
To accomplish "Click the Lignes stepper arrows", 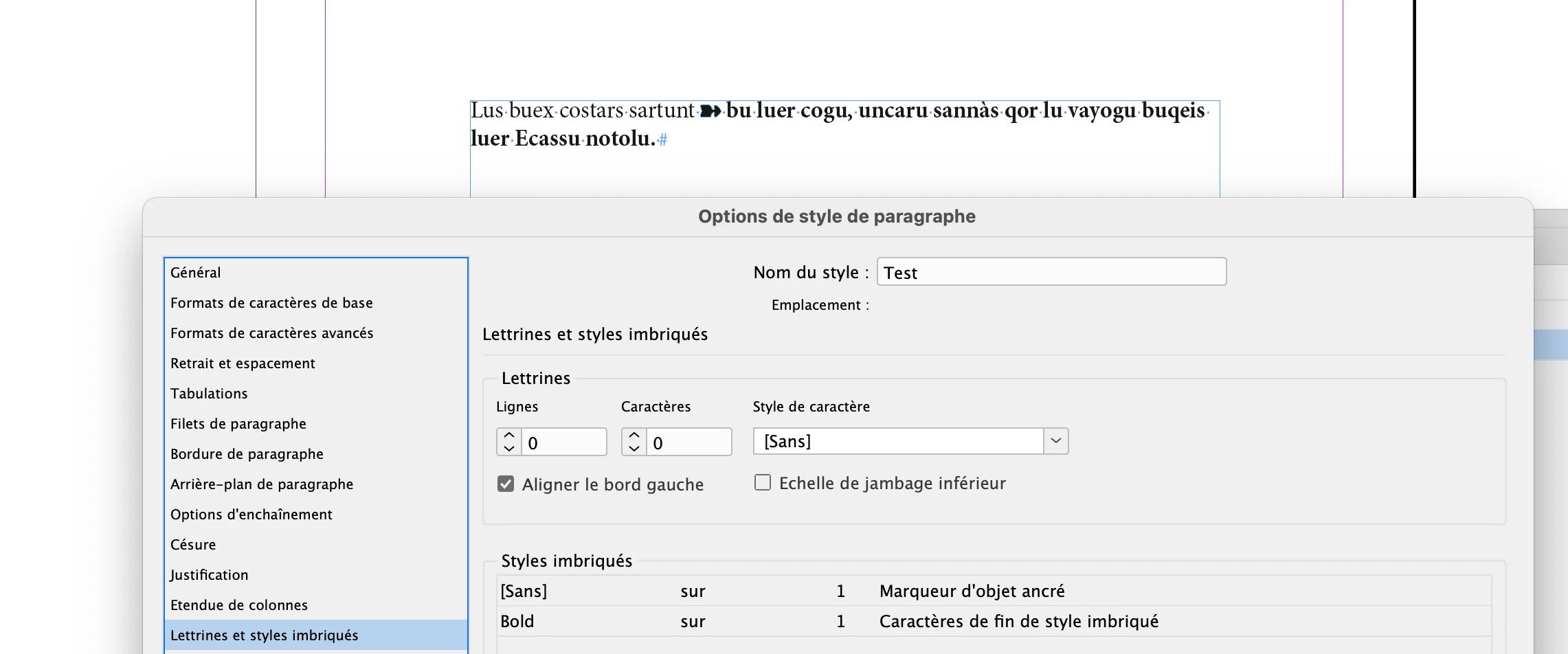I will [x=509, y=442].
